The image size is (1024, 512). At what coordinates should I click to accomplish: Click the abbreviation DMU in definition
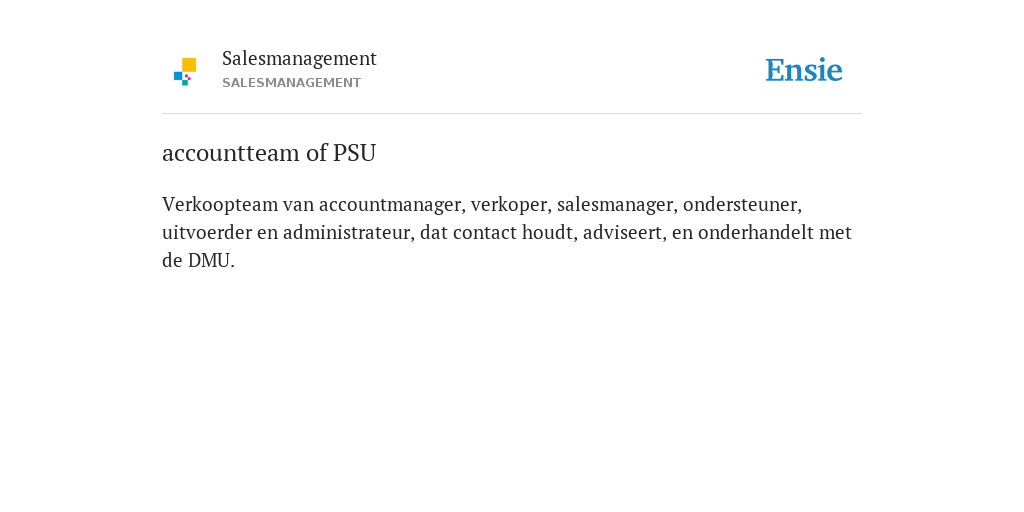tap(211, 261)
